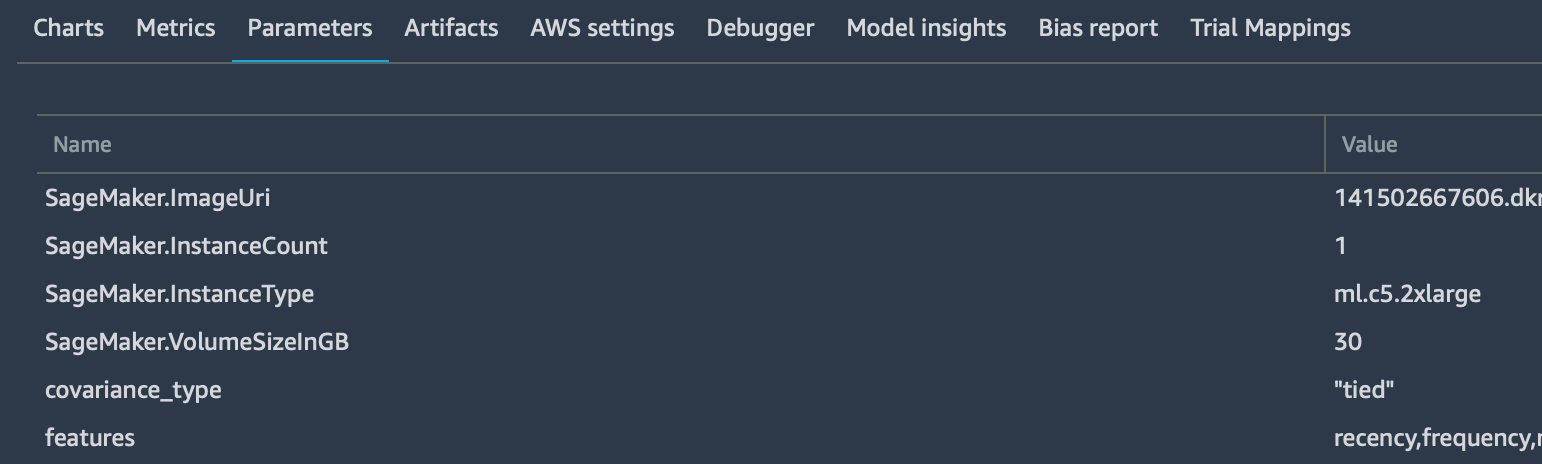Select the SageMaker.VolumeSizeInGB parameter name
This screenshot has width=1542, height=464.
click(197, 342)
